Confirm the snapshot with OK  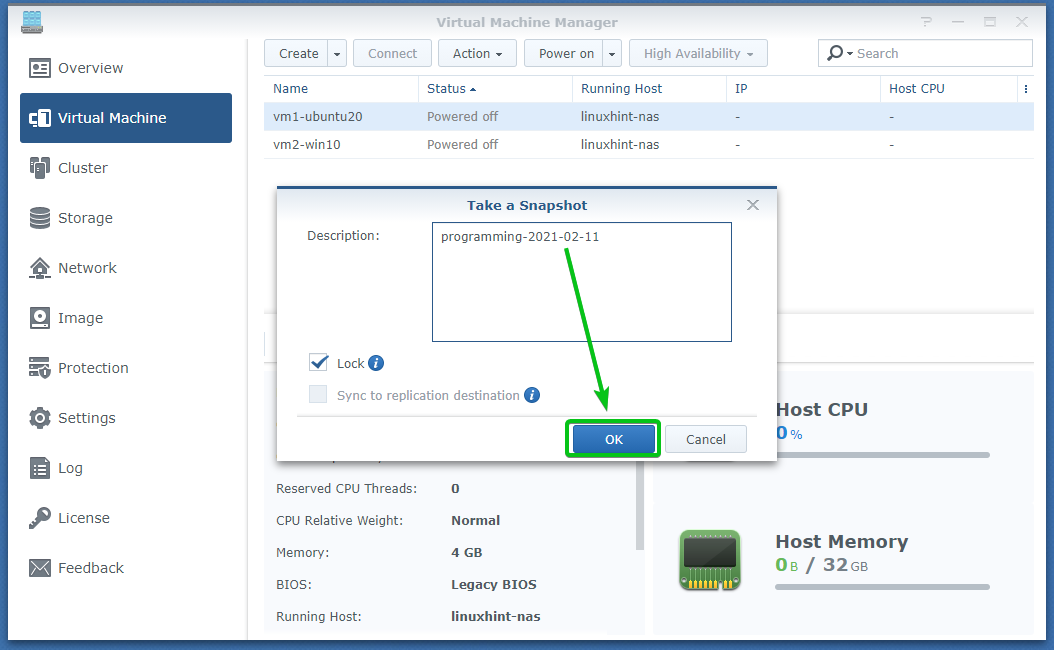point(614,439)
